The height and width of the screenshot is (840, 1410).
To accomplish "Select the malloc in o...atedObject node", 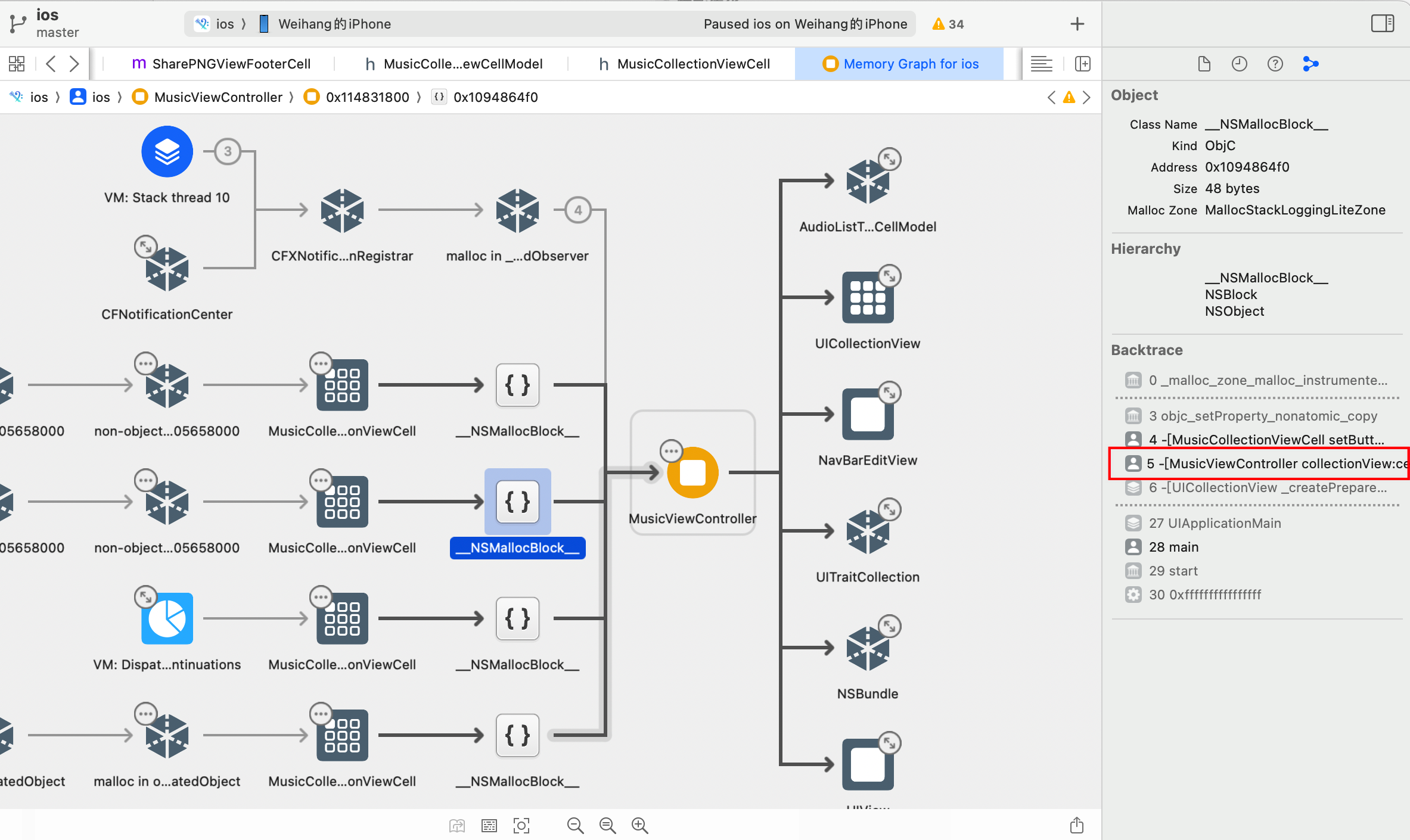I will tap(167, 735).
